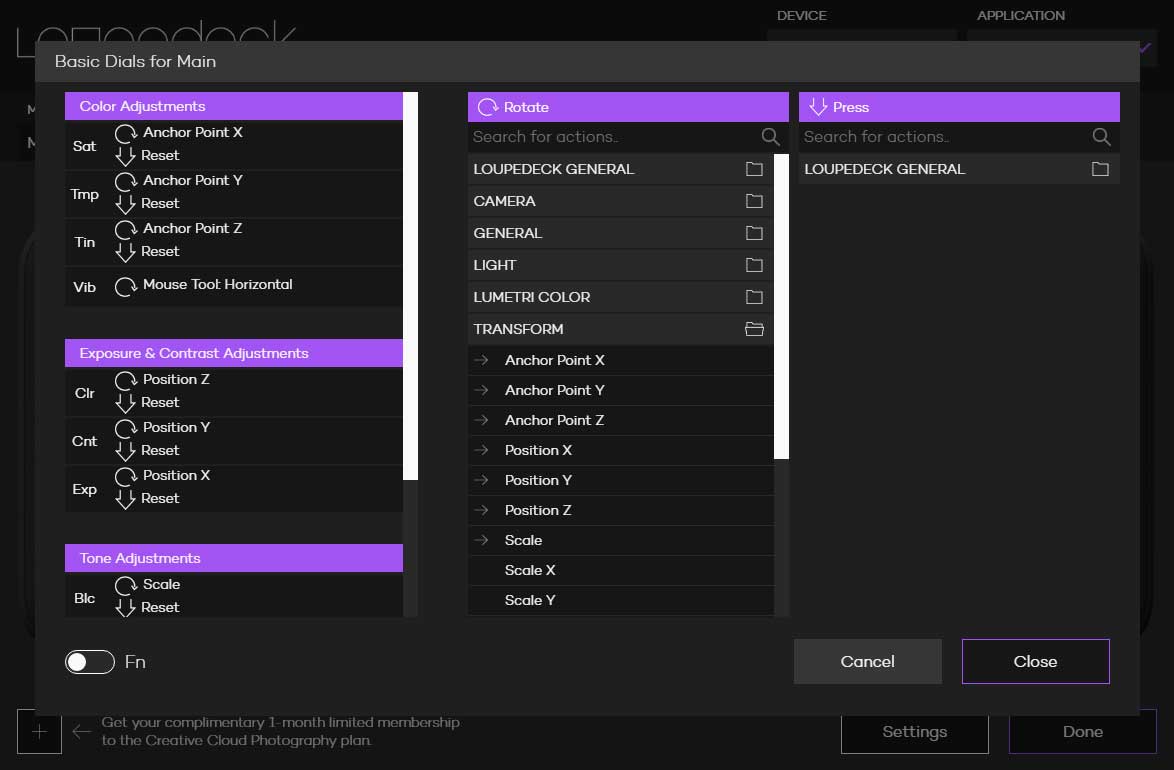The width and height of the screenshot is (1174, 770).
Task: Click the Cancel button
Action: pyautogui.click(x=868, y=661)
